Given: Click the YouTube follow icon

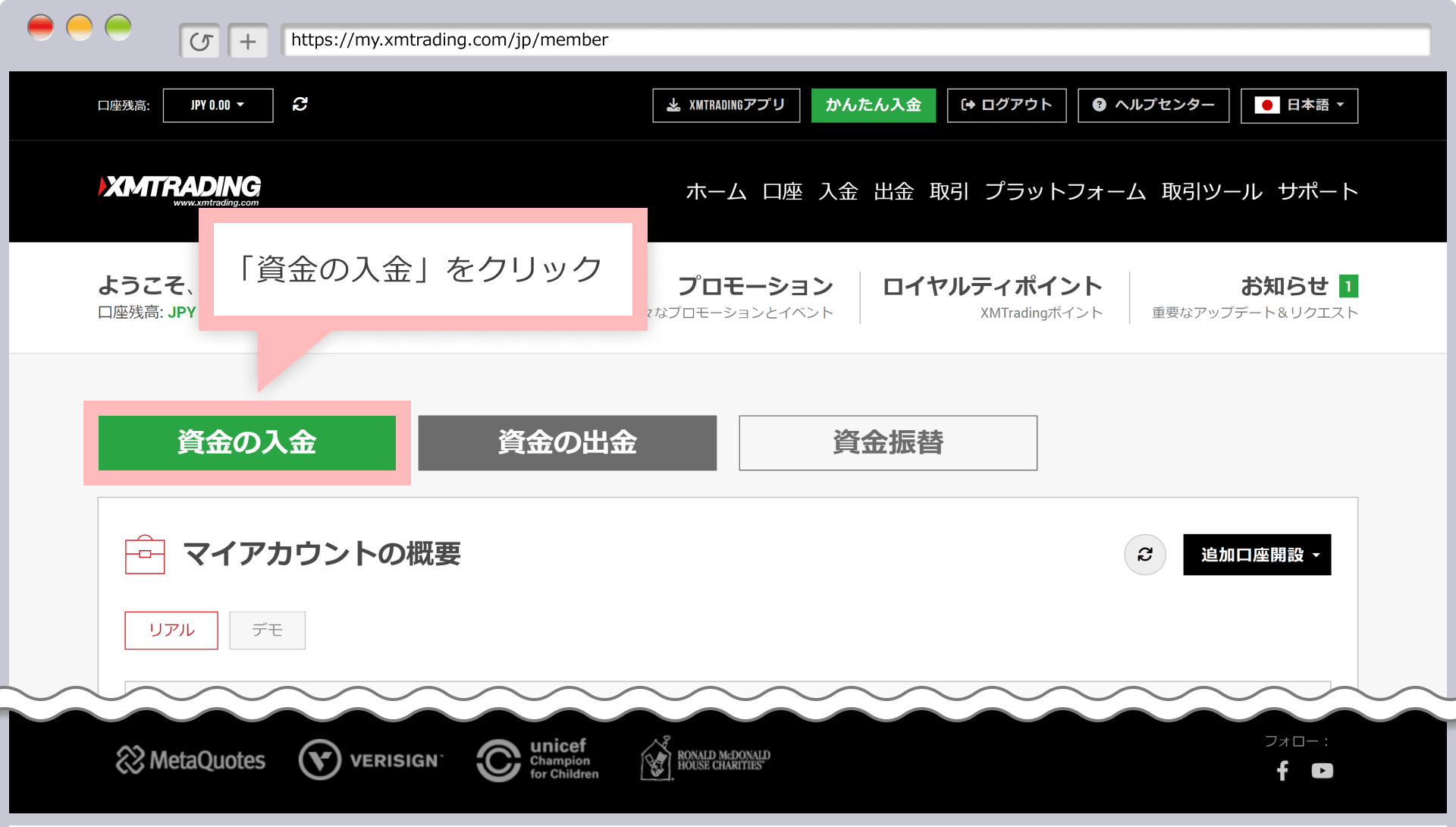Looking at the screenshot, I should coord(1322,771).
